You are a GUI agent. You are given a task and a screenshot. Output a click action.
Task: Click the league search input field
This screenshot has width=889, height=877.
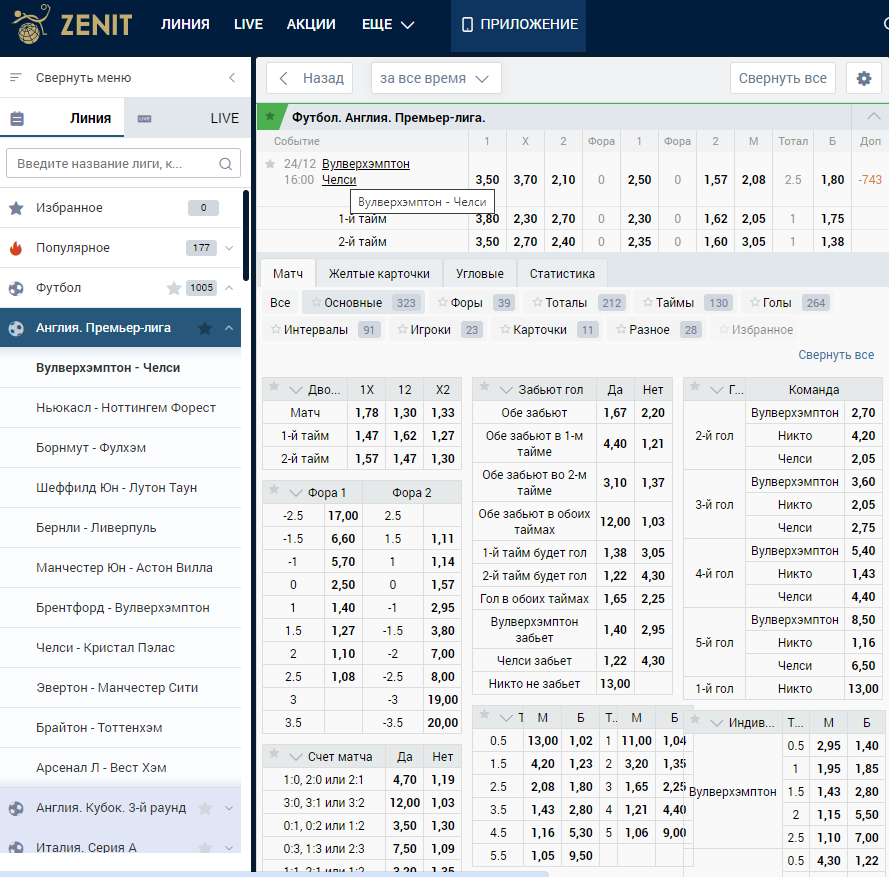123,164
